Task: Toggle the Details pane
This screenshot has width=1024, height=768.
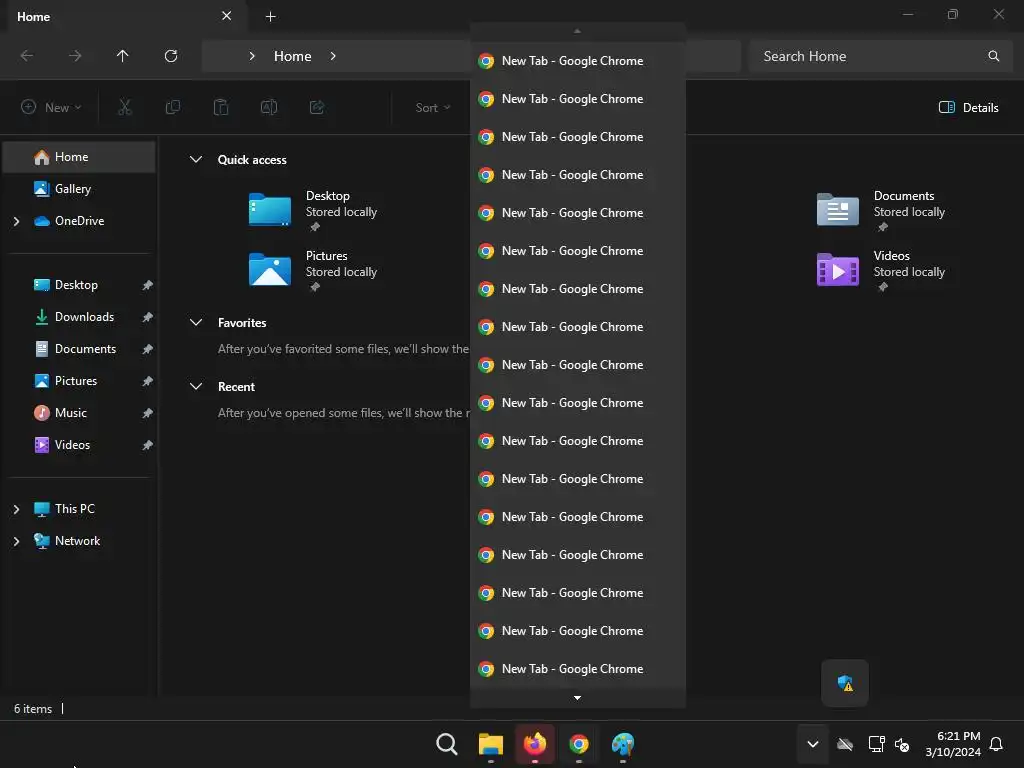Action: tap(968, 107)
